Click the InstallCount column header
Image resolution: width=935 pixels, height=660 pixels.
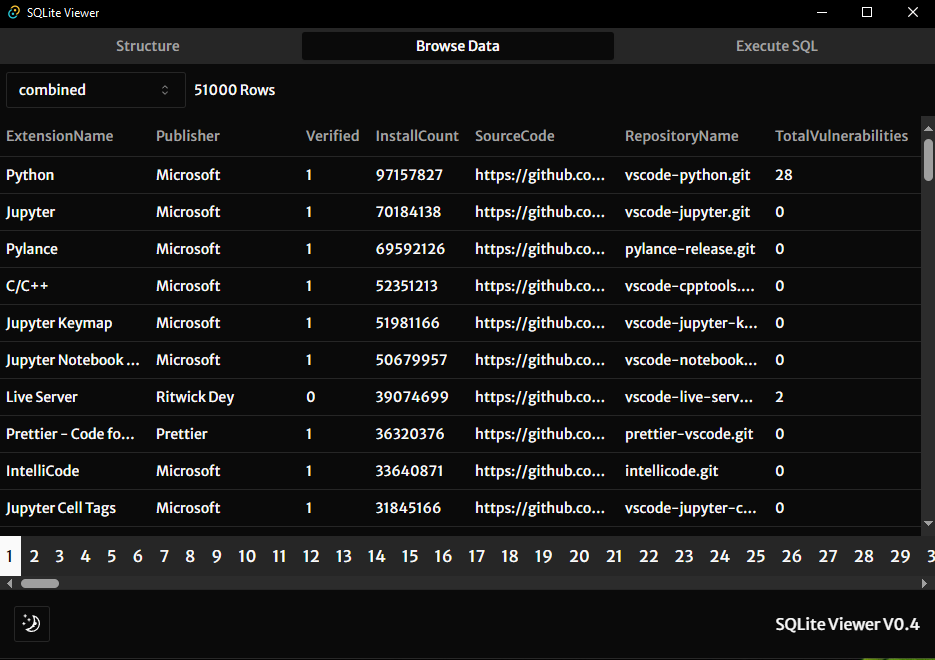417,136
